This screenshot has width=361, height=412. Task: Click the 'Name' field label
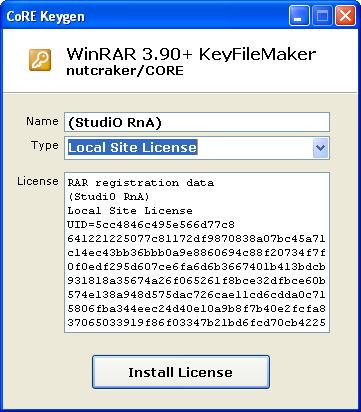point(42,121)
